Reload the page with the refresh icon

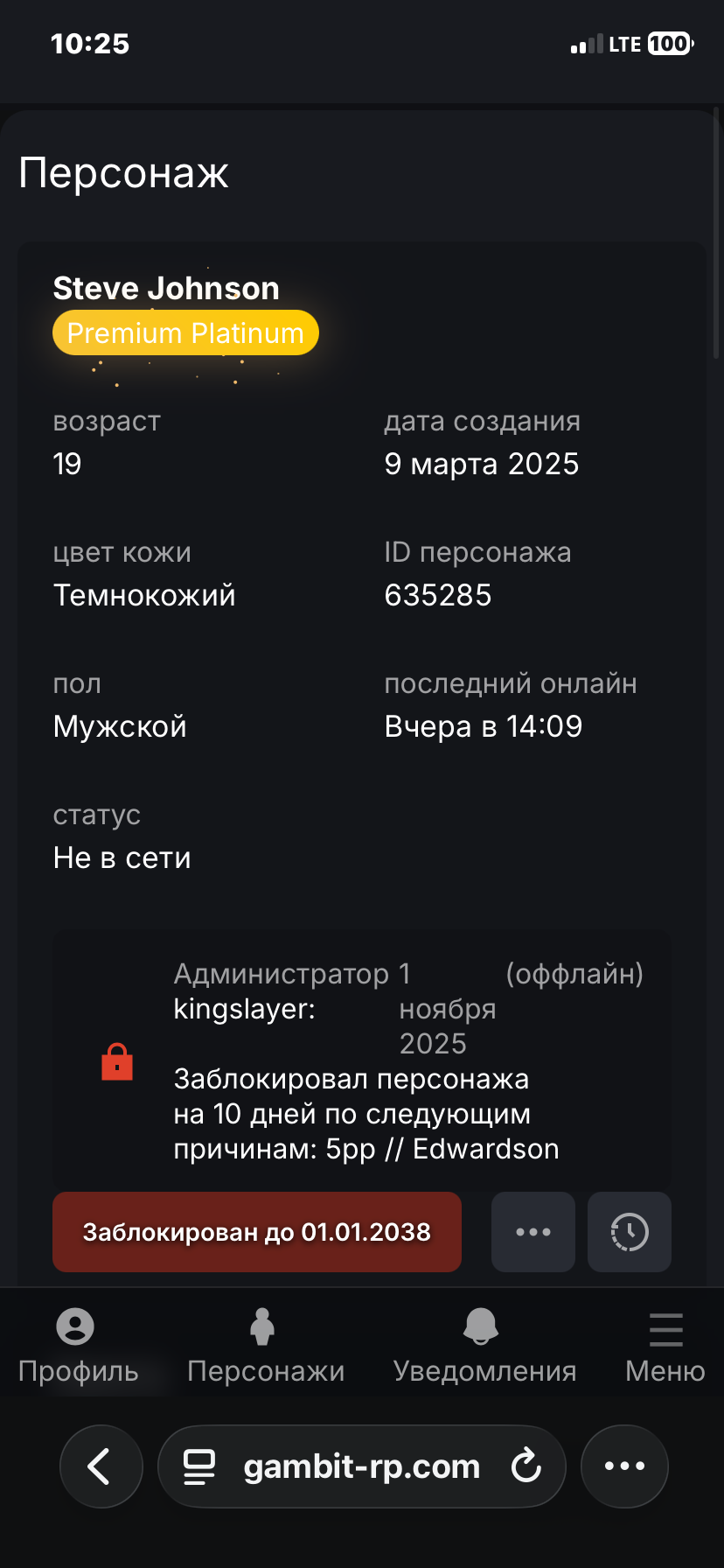point(526,1466)
